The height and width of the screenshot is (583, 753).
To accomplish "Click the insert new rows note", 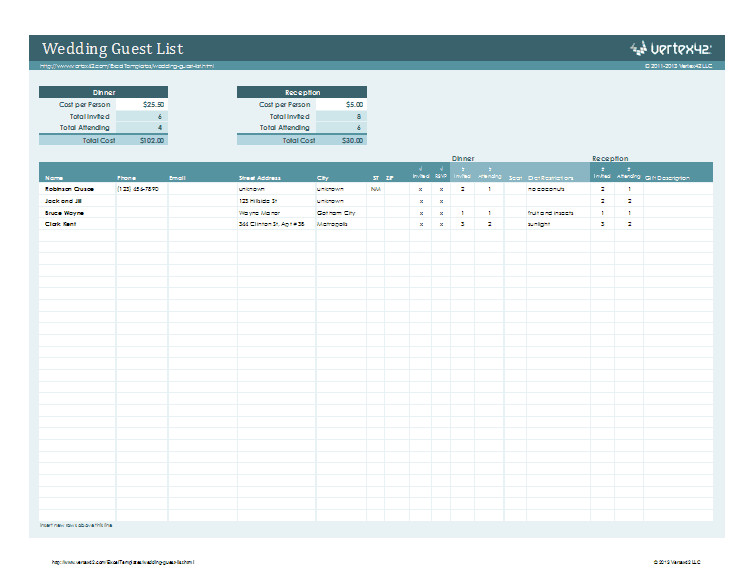I will click(x=76, y=524).
